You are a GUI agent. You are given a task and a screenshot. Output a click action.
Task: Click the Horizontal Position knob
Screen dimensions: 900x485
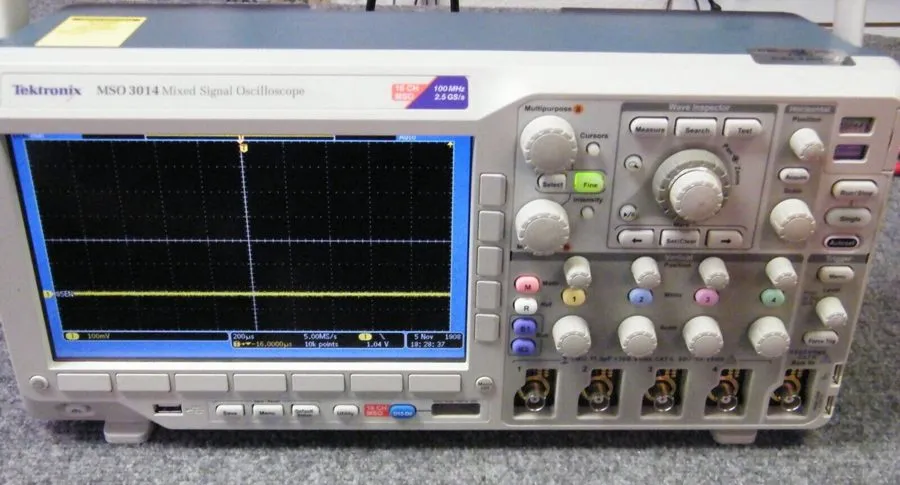pyautogui.click(x=806, y=143)
